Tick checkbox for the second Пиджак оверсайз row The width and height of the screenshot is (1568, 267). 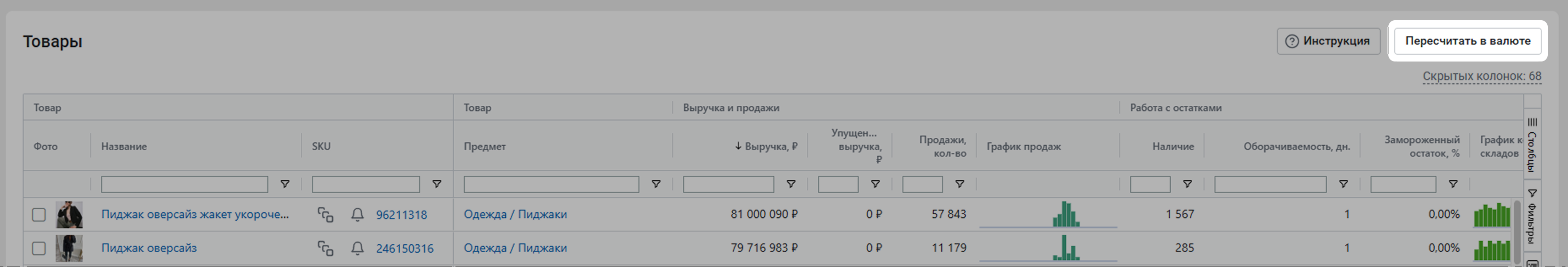pyautogui.click(x=39, y=248)
